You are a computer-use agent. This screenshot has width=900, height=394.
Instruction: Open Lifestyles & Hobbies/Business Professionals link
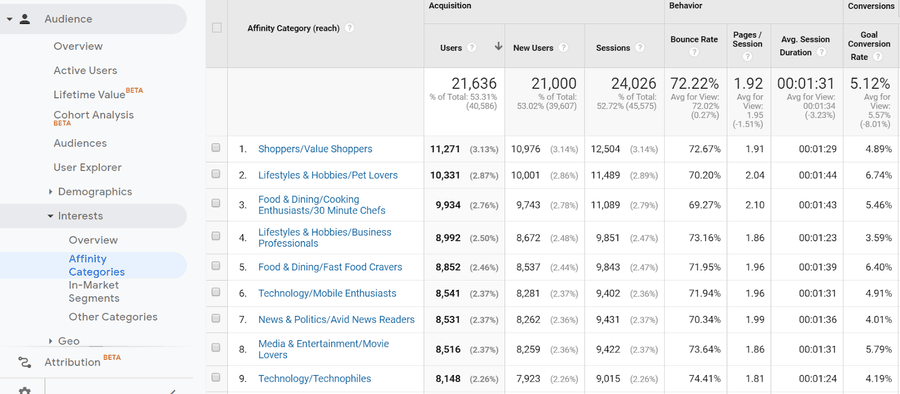(x=325, y=238)
